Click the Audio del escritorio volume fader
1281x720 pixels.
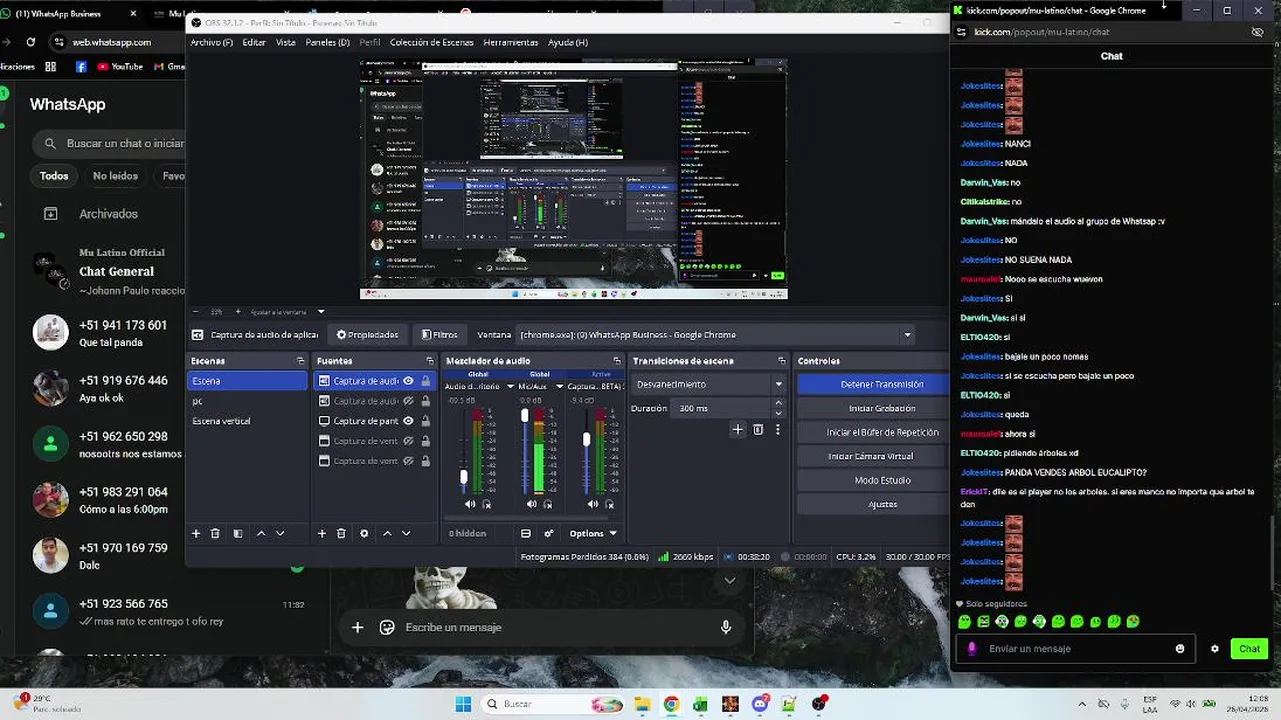point(463,478)
